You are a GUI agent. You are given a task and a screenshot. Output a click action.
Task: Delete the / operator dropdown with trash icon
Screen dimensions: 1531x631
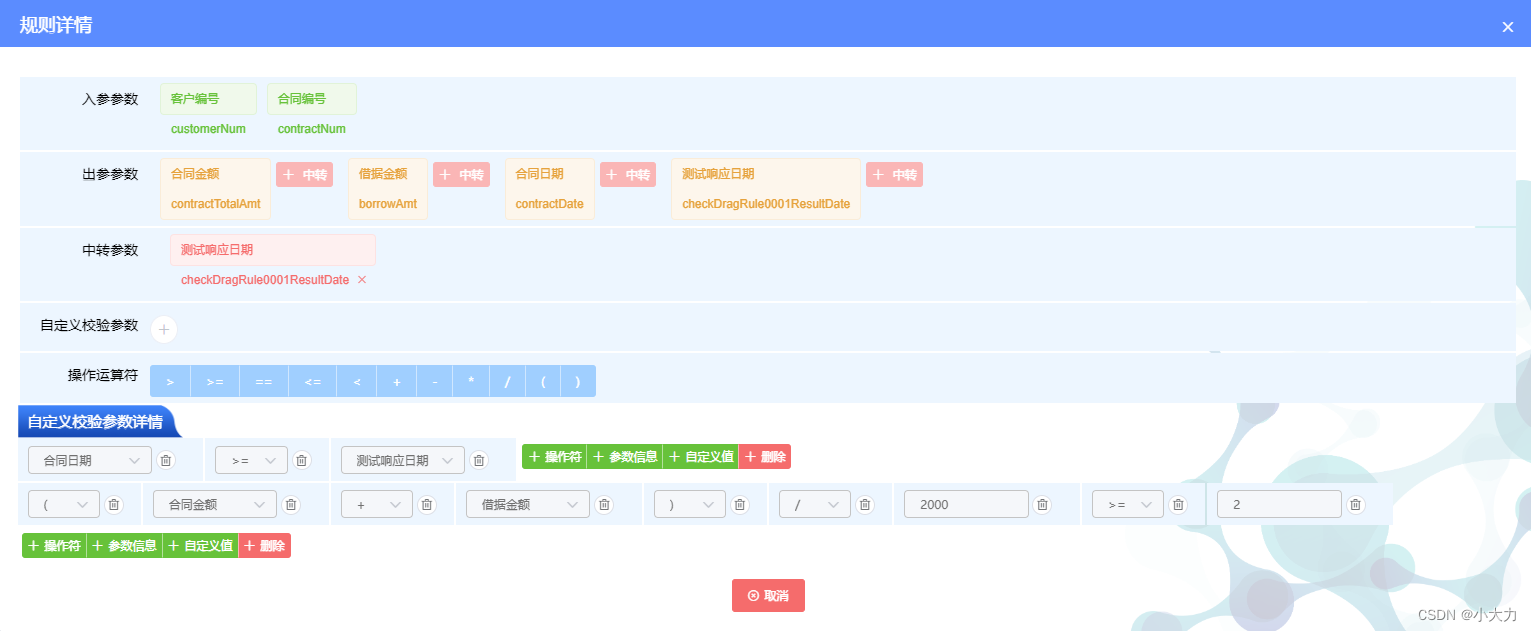(x=865, y=505)
